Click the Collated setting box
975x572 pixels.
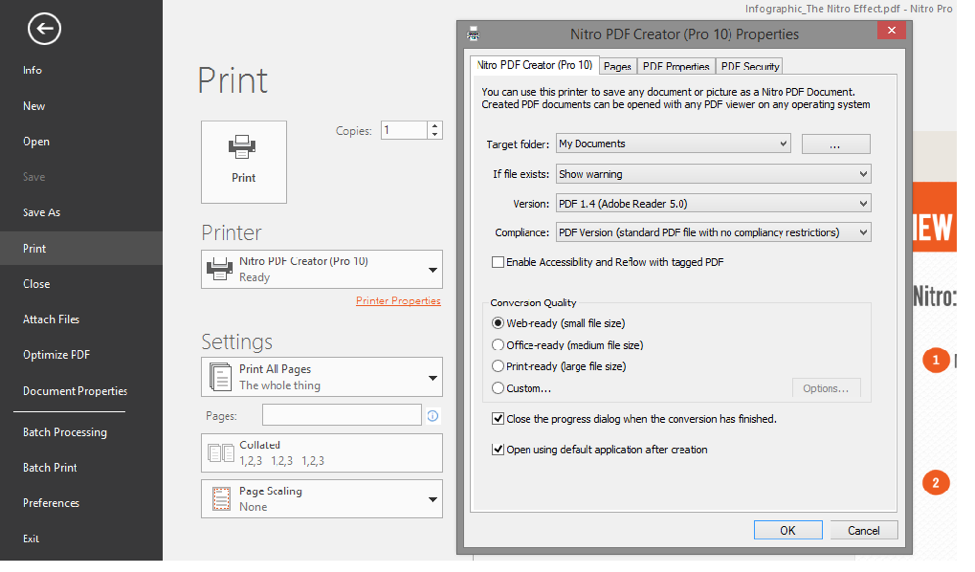click(321, 453)
